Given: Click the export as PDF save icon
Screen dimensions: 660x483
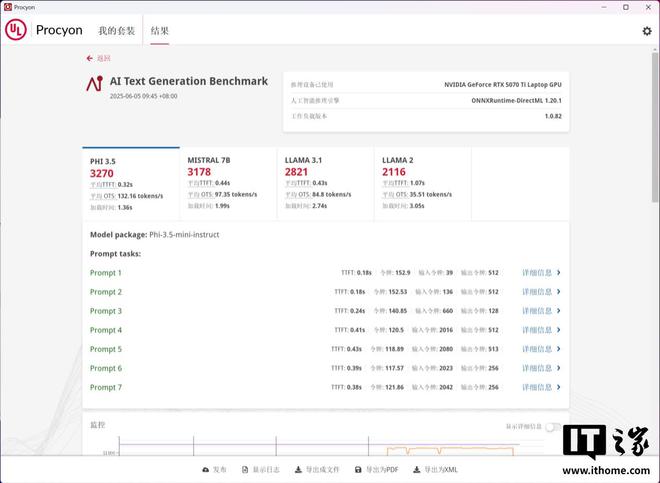Looking at the screenshot, I should click(358, 470).
